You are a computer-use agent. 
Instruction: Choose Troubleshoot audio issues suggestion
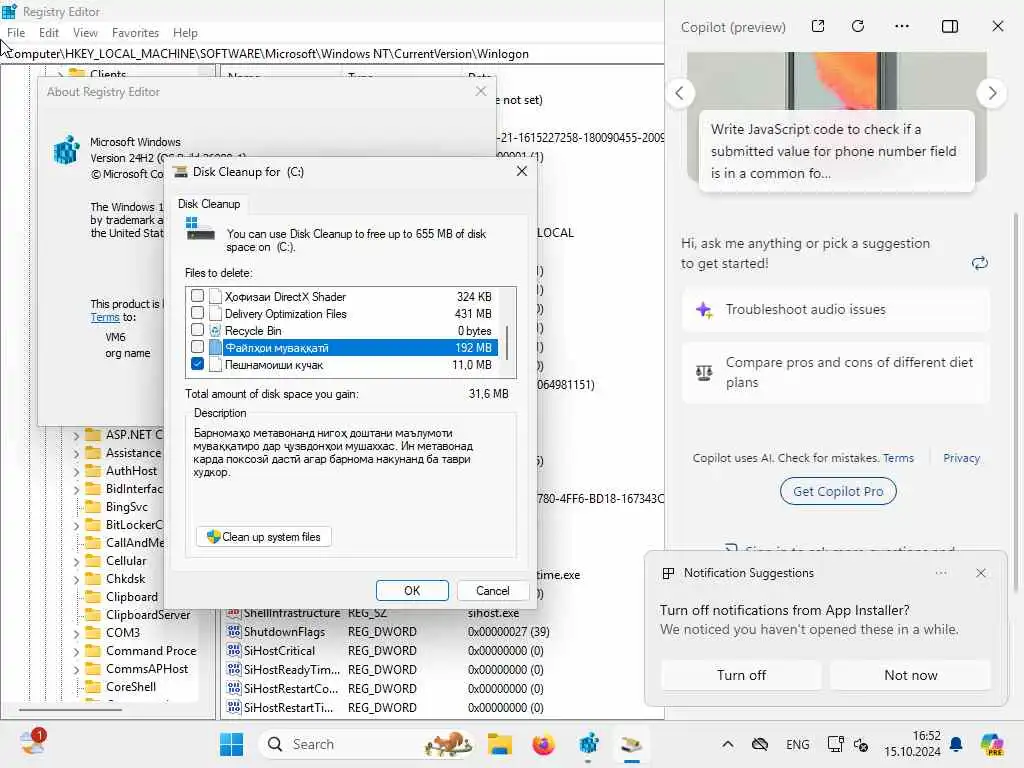pos(836,310)
